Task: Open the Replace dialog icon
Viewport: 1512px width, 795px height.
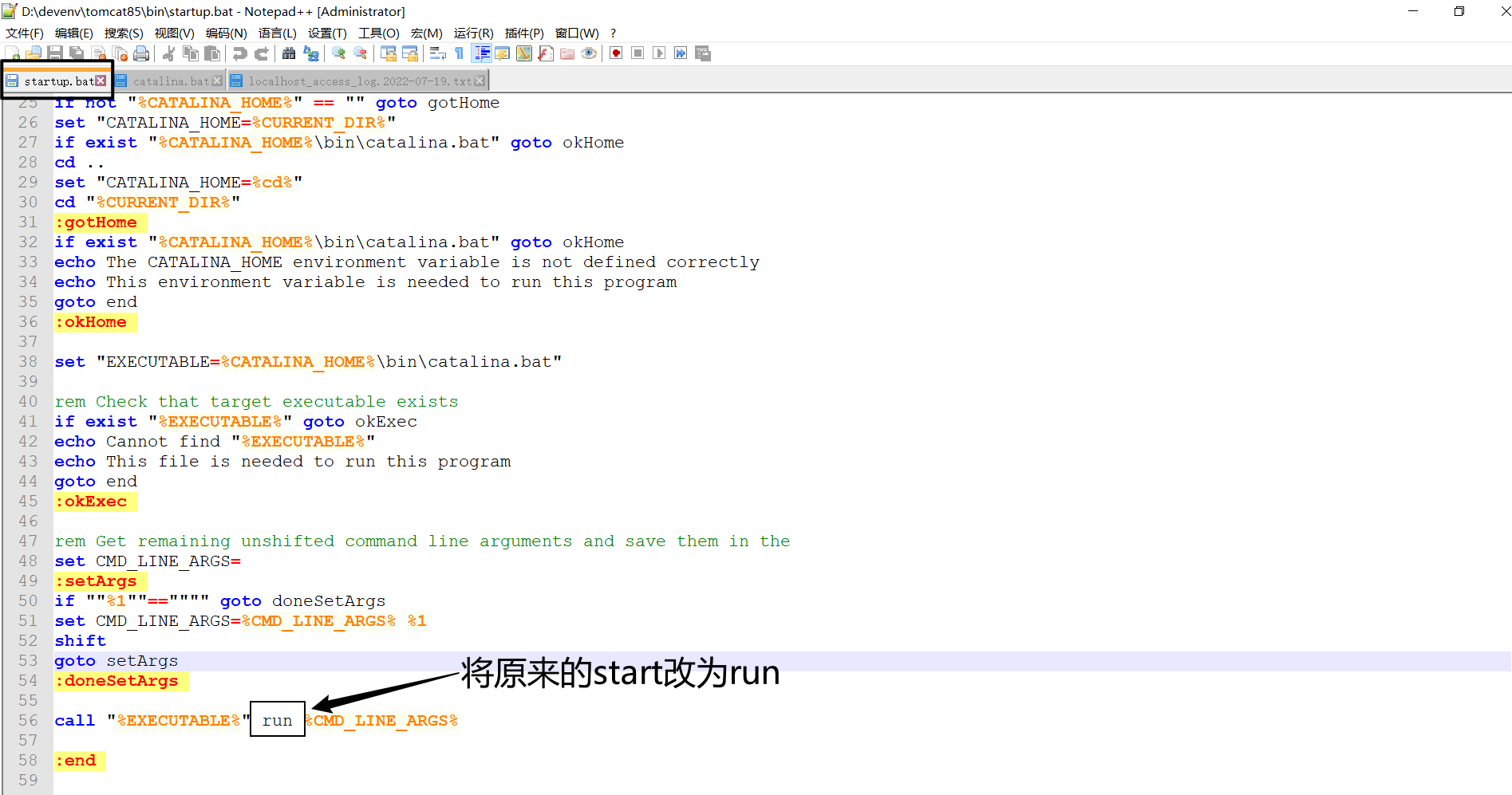Action: (x=310, y=53)
